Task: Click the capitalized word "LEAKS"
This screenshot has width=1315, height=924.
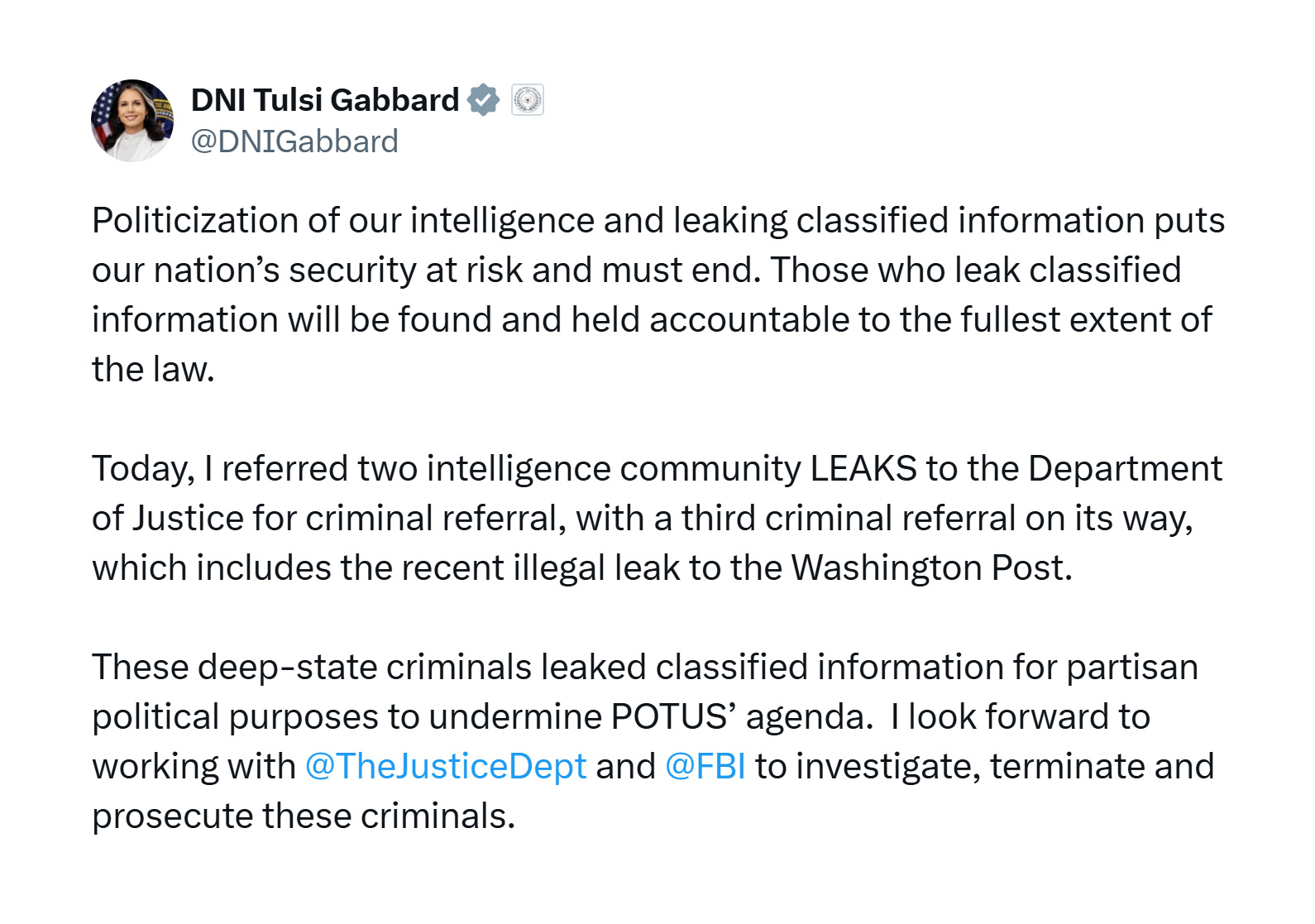Action: [863, 469]
